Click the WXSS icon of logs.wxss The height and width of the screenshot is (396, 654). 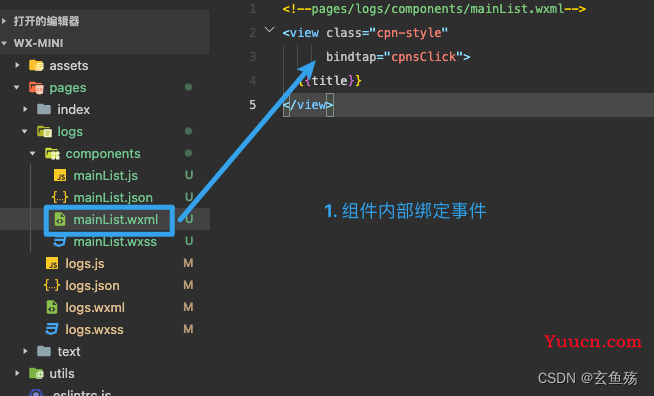click(x=52, y=329)
